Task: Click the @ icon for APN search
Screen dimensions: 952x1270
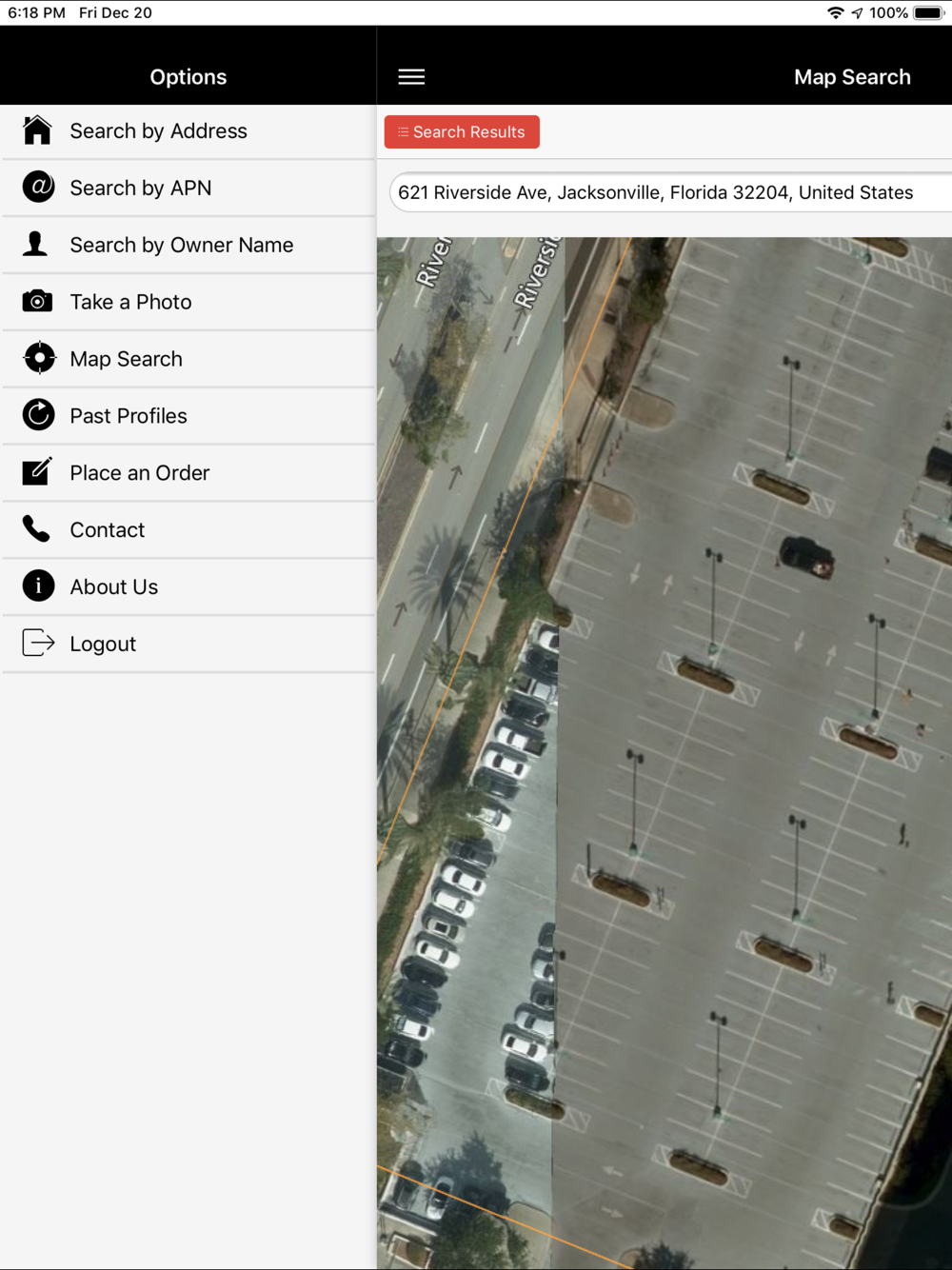Action: point(38,187)
